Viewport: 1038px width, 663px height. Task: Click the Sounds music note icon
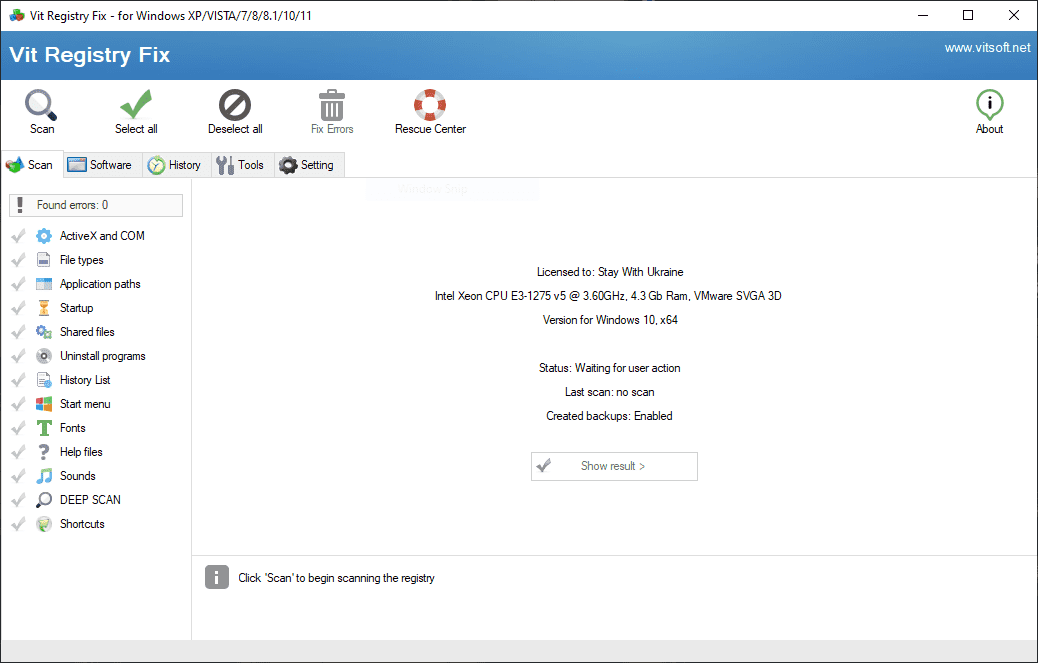(x=44, y=476)
